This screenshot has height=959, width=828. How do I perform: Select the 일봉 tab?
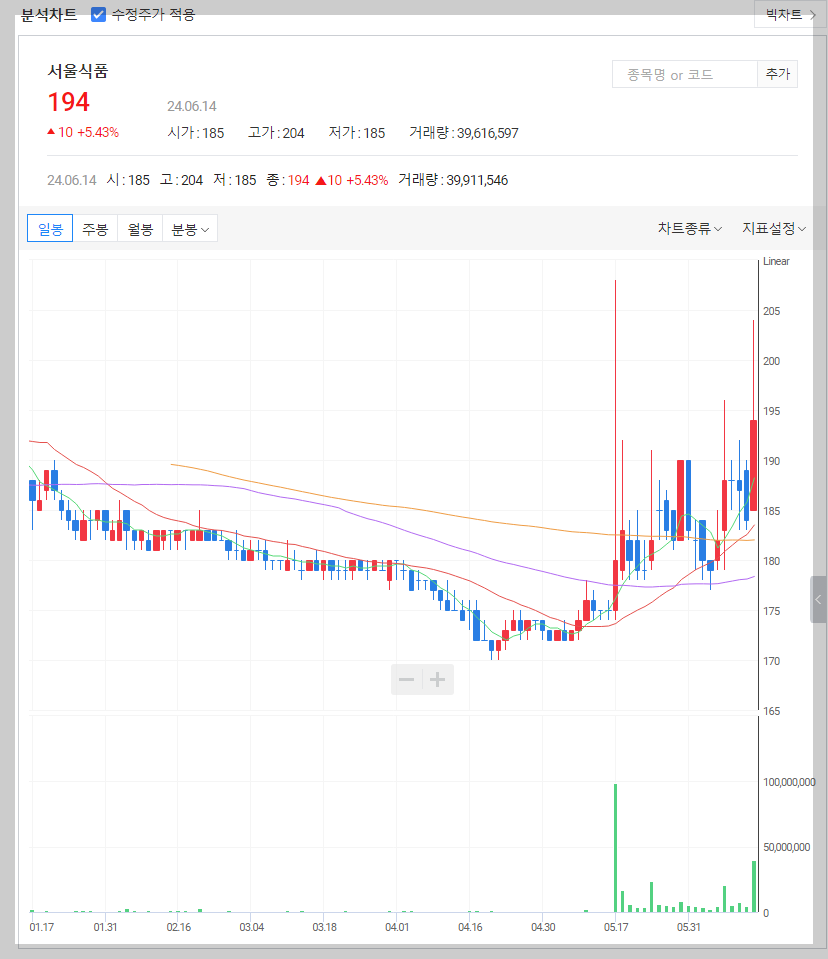click(x=50, y=229)
